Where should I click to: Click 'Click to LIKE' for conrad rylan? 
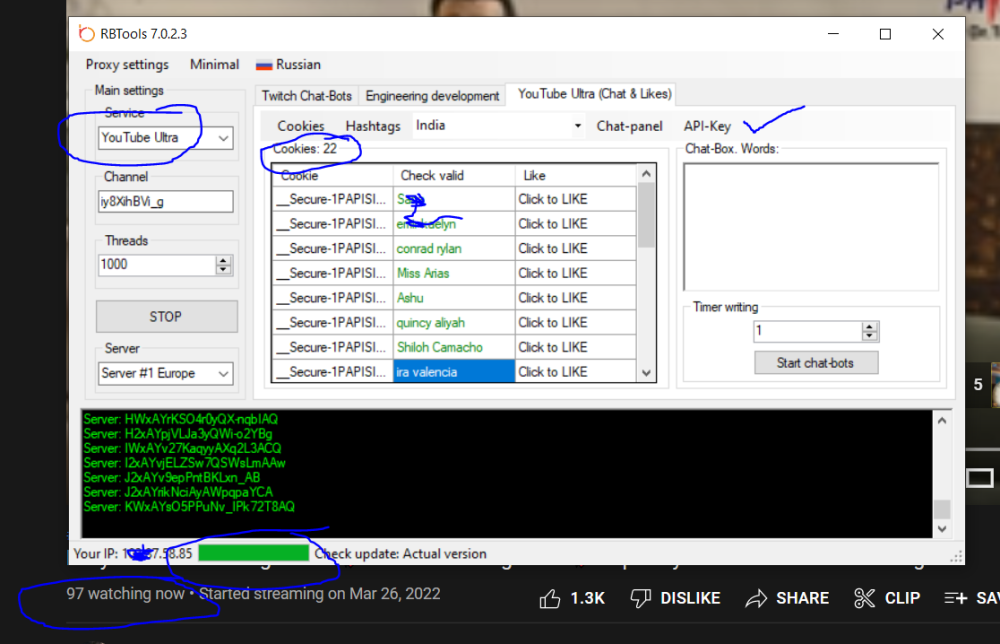[x=553, y=248]
